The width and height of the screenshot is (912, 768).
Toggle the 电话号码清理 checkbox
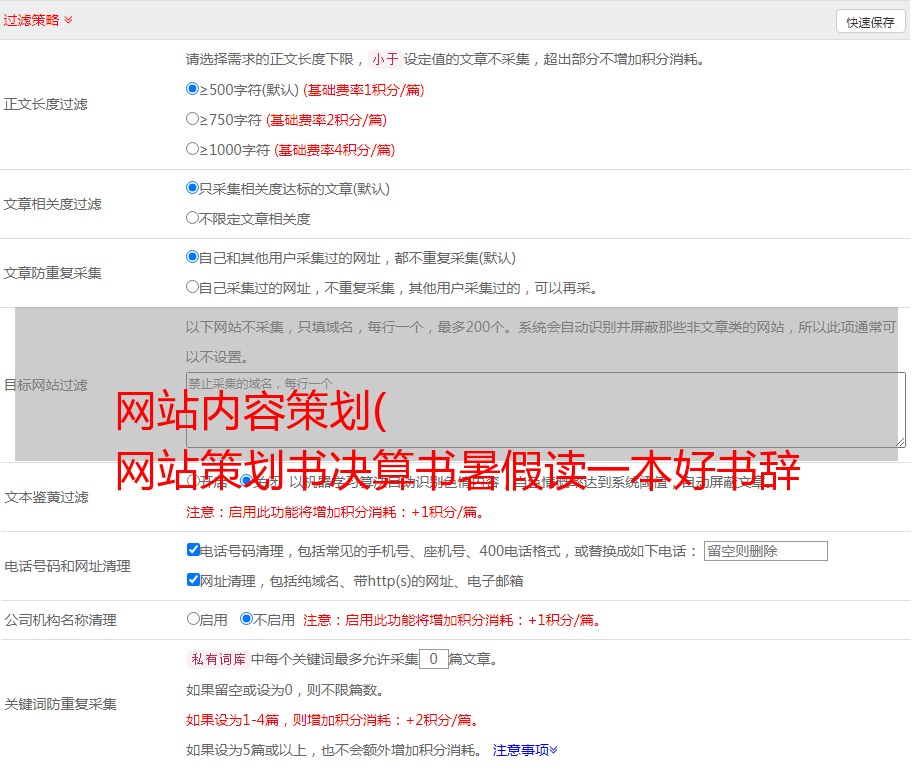tap(193, 550)
